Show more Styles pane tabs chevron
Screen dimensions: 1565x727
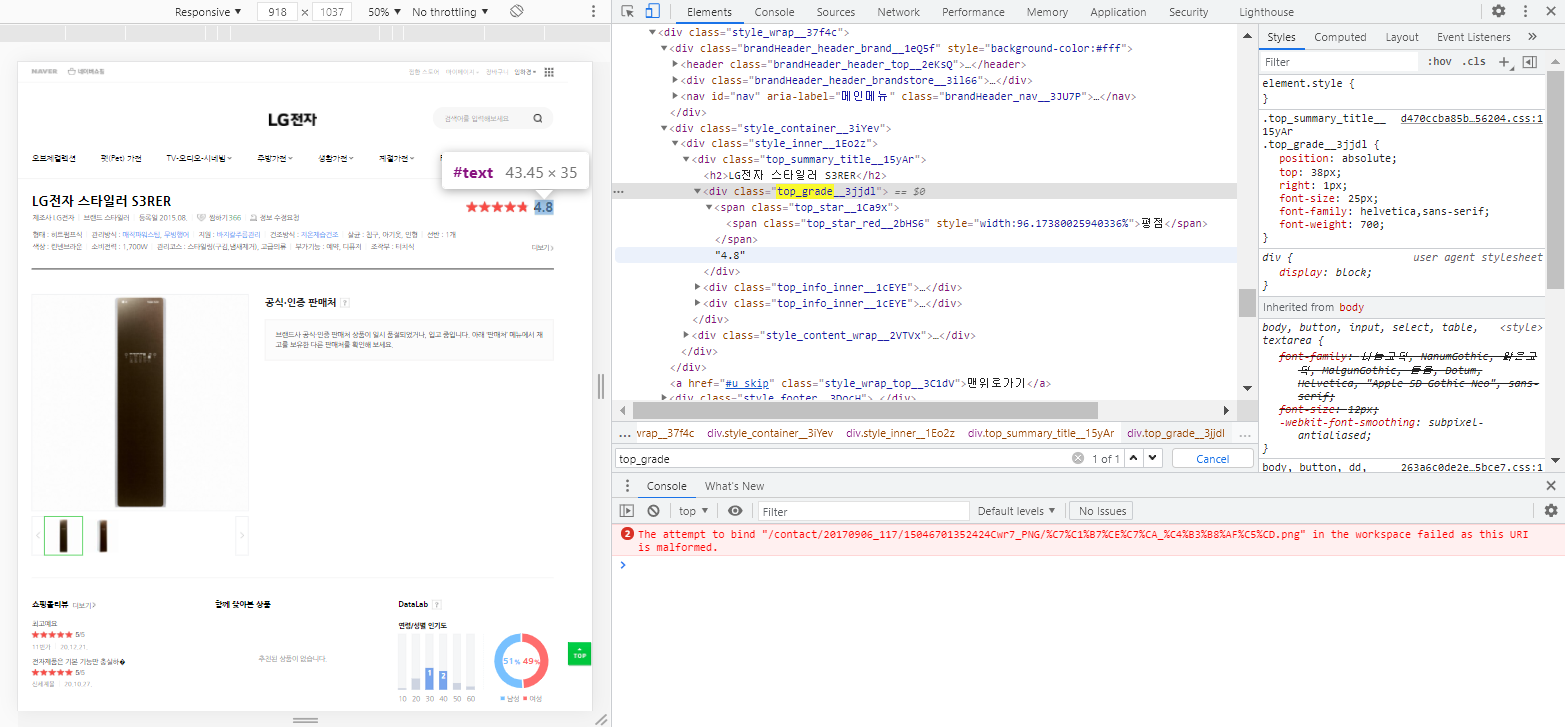click(1532, 37)
